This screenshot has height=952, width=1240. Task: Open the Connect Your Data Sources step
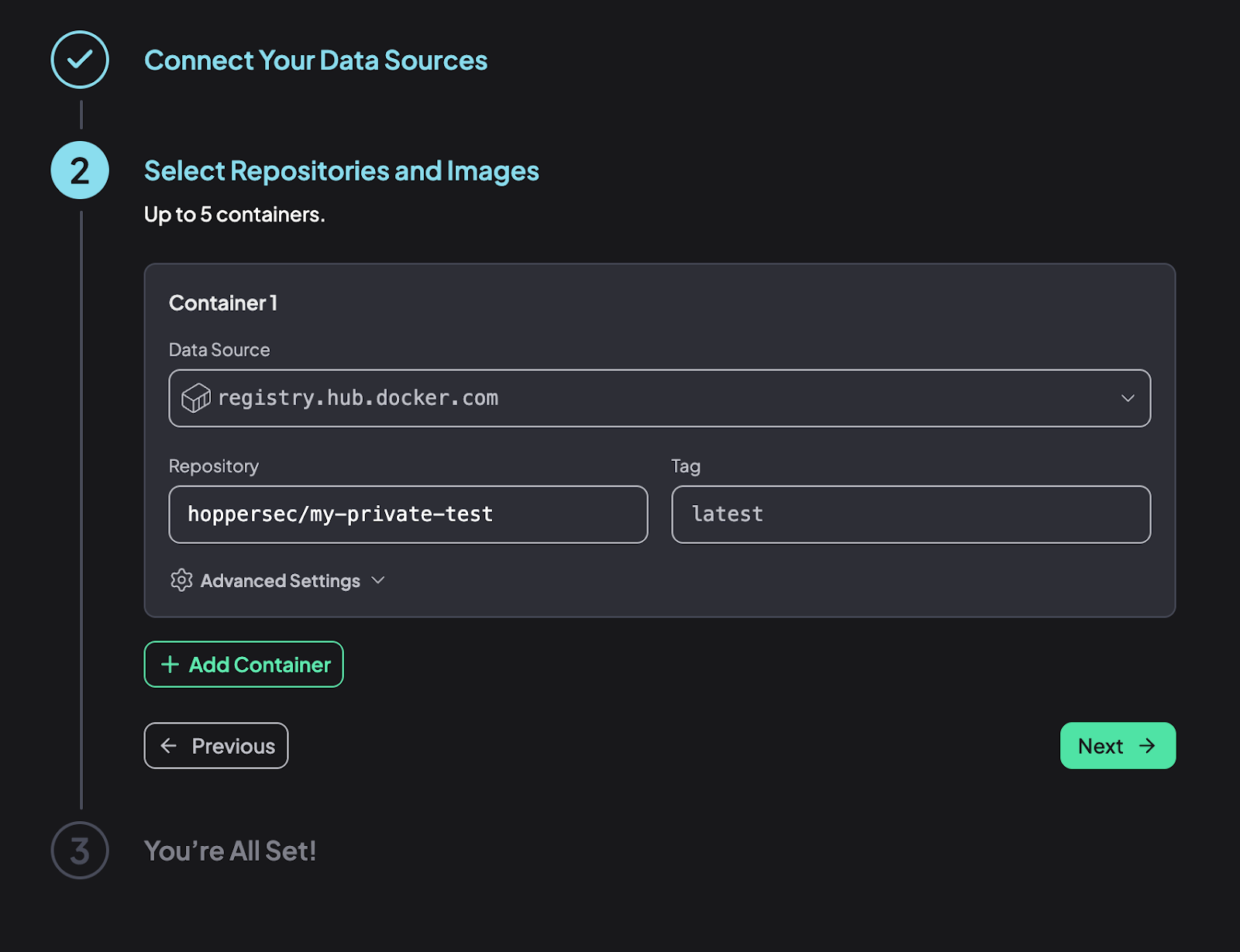pyautogui.click(x=315, y=60)
